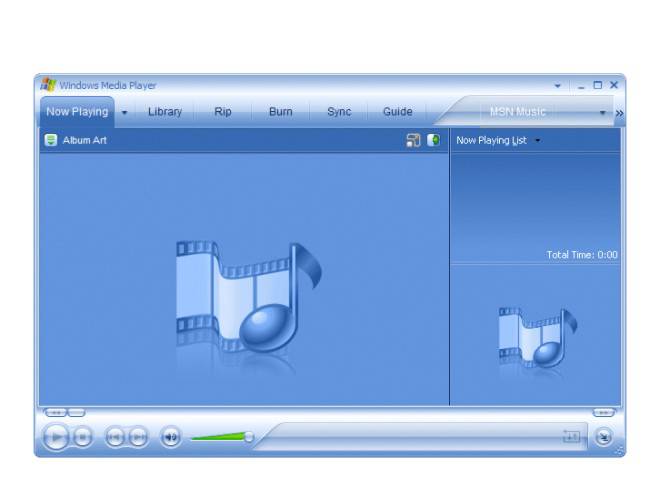This screenshot has height=489, width=660.
Task: Click the MSN Music store button
Action: 518,112
